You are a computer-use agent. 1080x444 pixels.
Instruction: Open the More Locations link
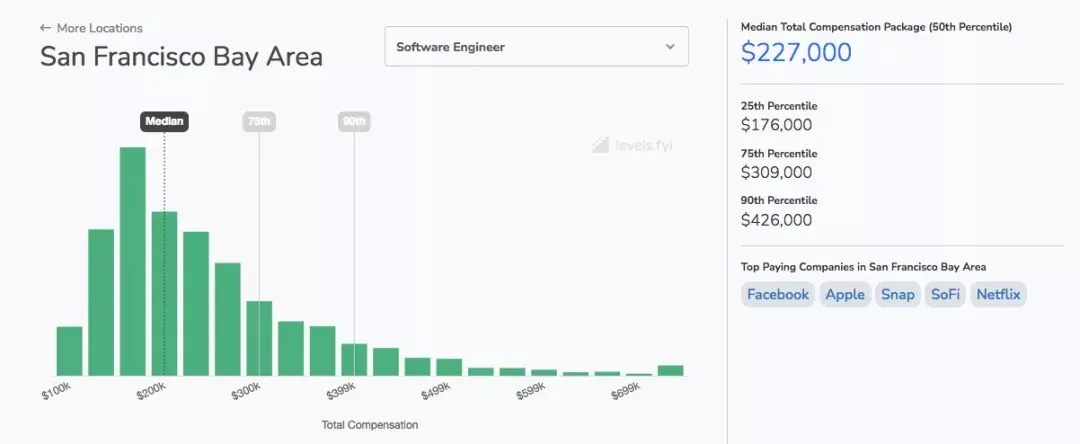[99, 28]
